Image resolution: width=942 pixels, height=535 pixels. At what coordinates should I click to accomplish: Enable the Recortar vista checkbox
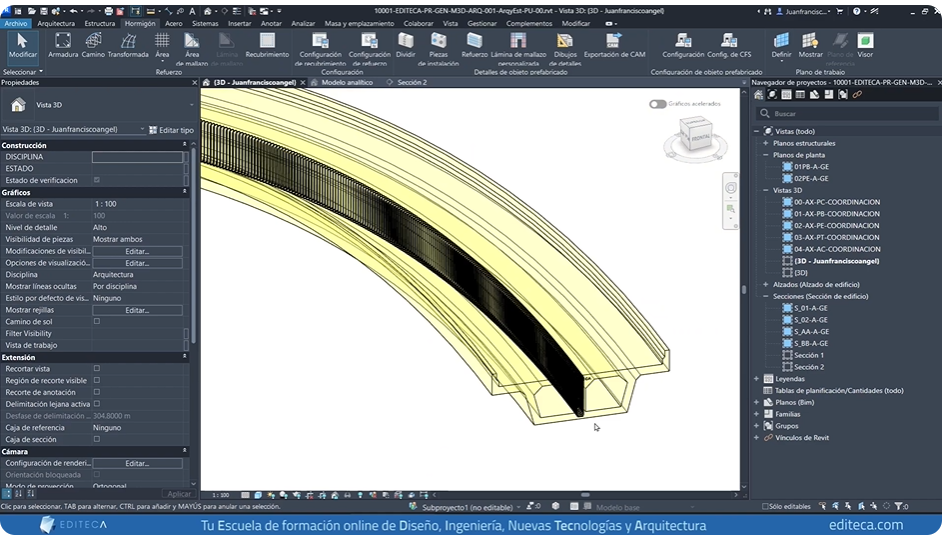tap(97, 369)
